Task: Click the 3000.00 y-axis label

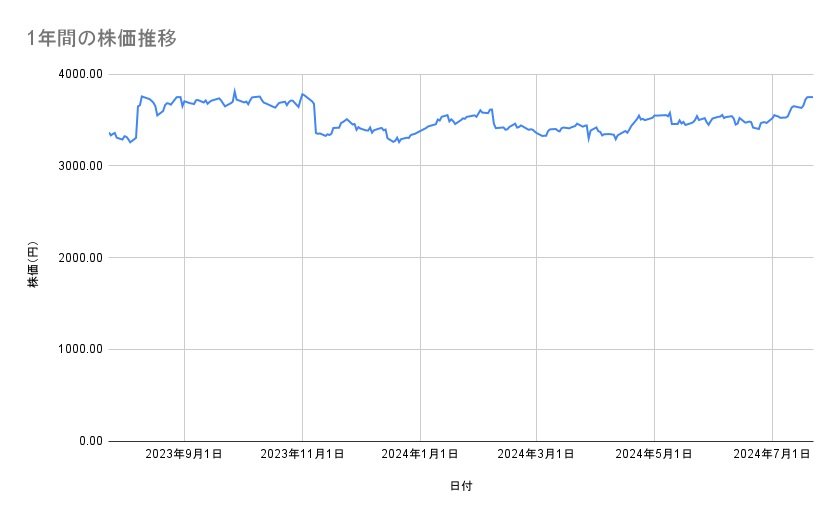Action: [78, 166]
